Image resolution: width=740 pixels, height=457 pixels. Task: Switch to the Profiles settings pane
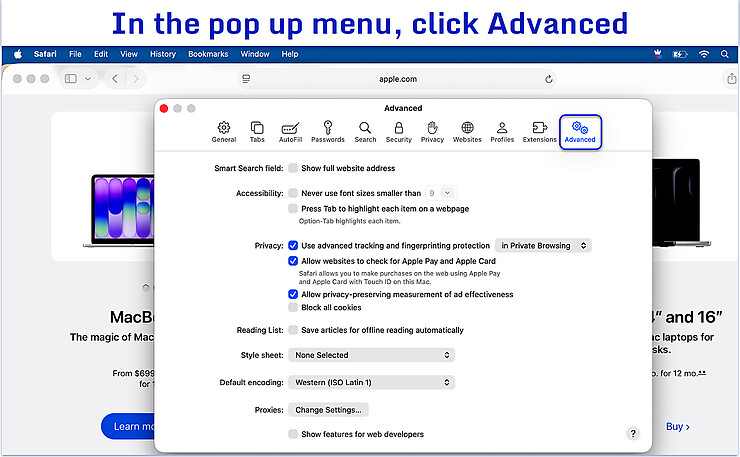click(502, 132)
